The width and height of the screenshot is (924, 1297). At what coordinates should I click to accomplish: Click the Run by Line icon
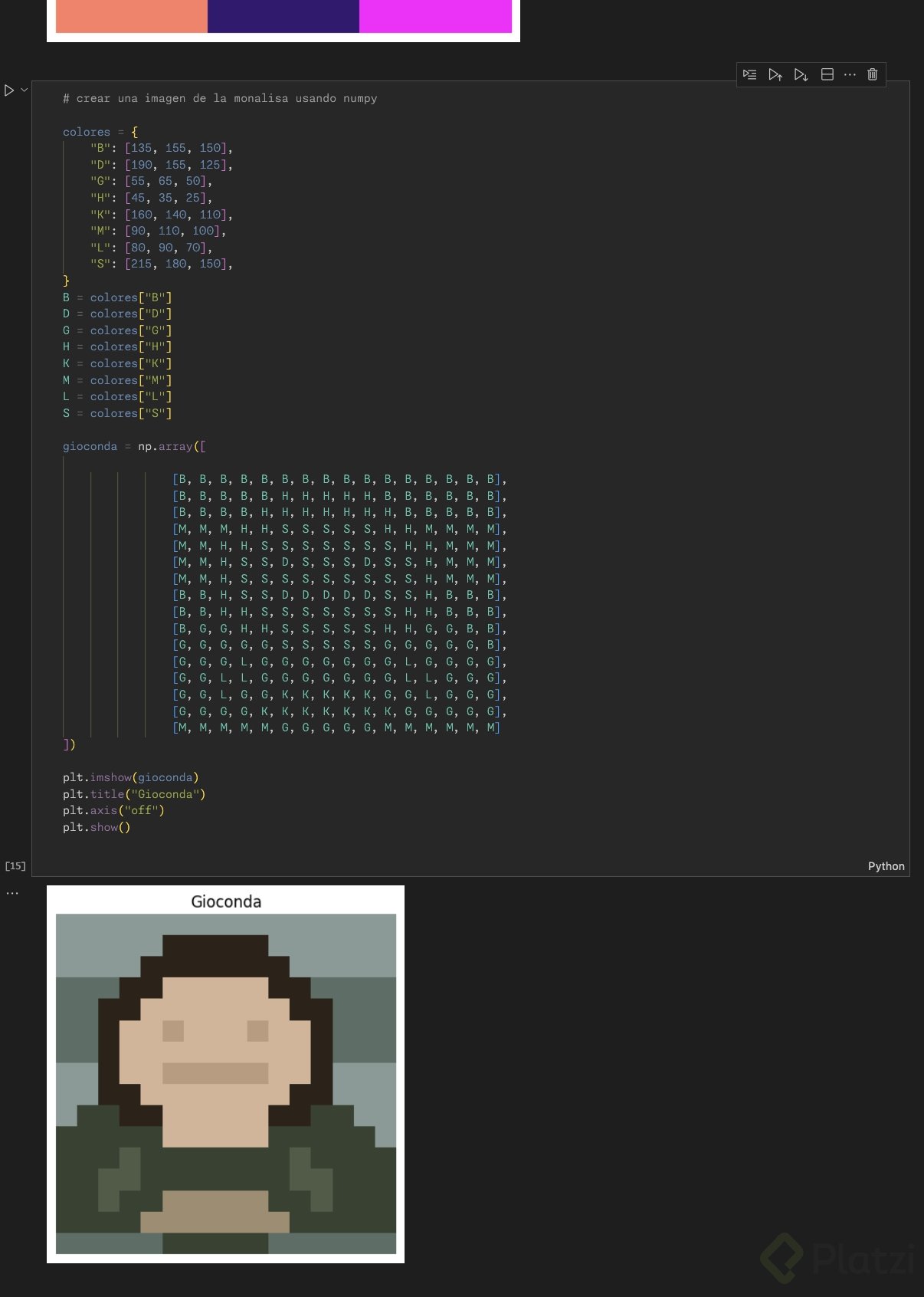[x=750, y=74]
